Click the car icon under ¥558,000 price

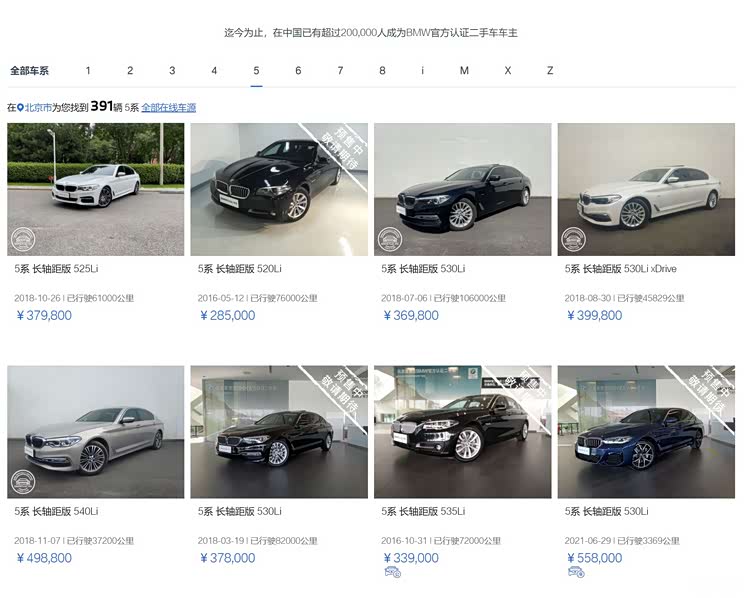576,573
